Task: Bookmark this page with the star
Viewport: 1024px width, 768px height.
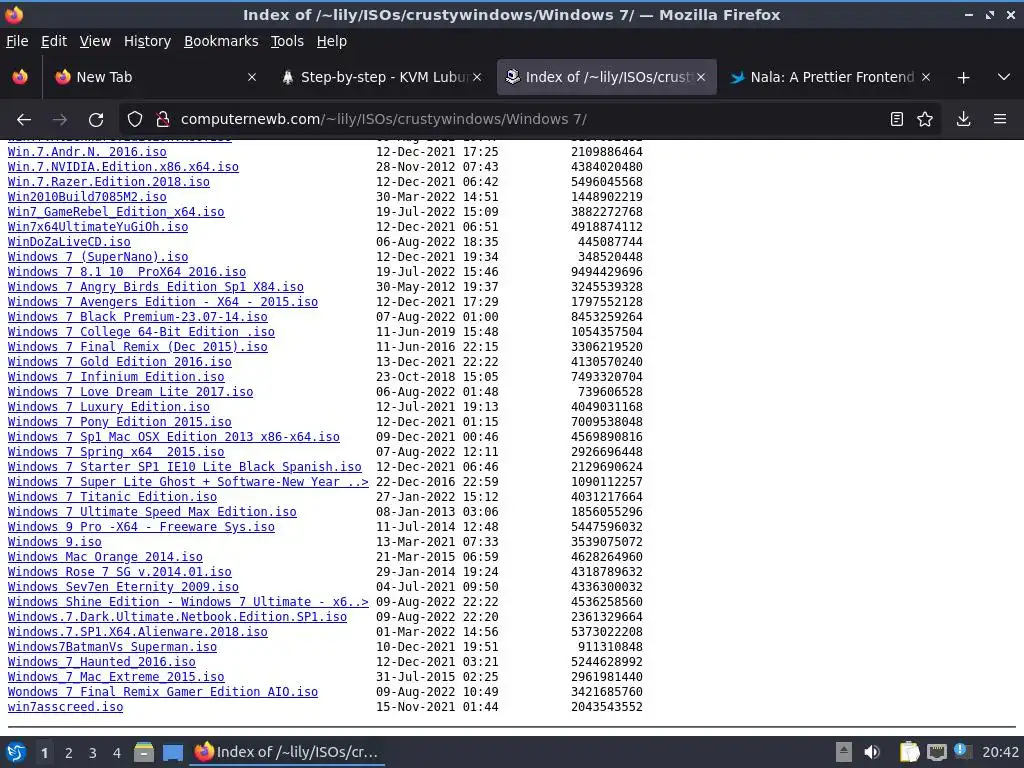Action: [x=925, y=120]
